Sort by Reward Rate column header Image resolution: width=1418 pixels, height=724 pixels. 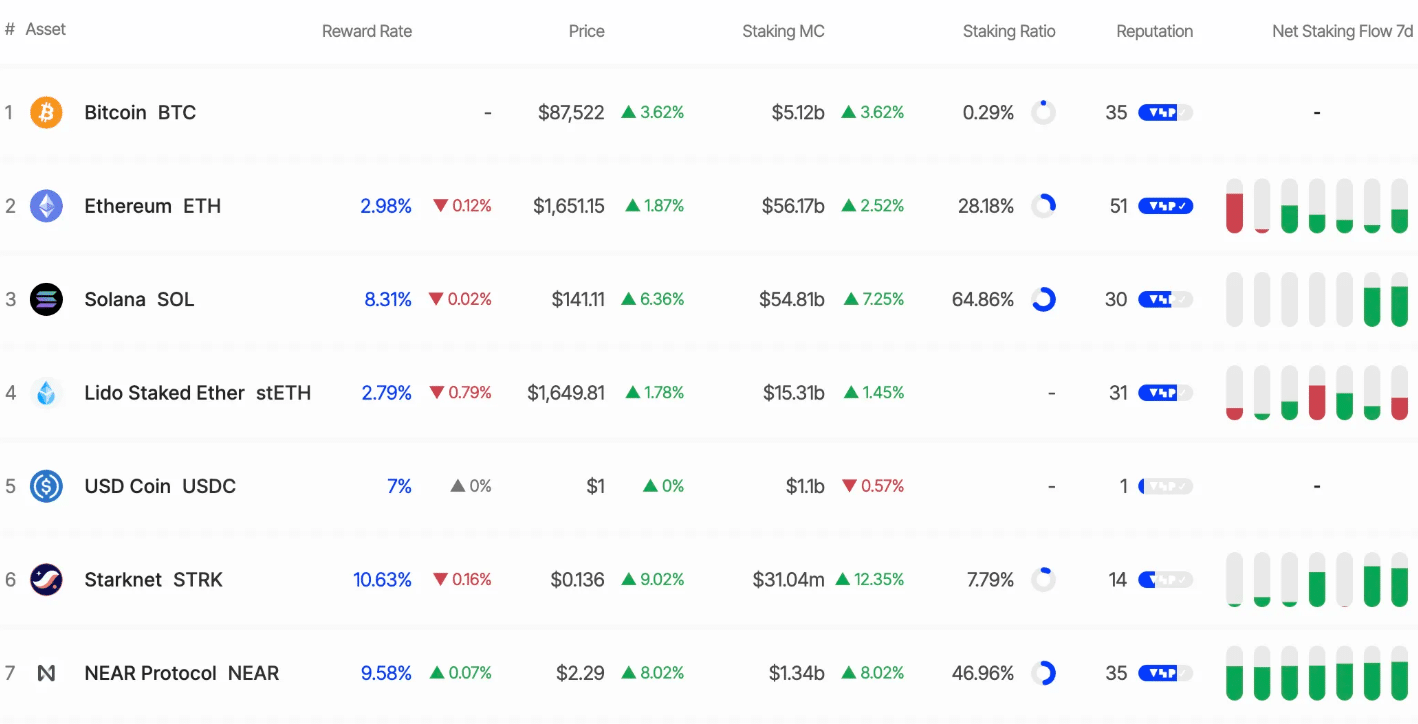tap(367, 31)
